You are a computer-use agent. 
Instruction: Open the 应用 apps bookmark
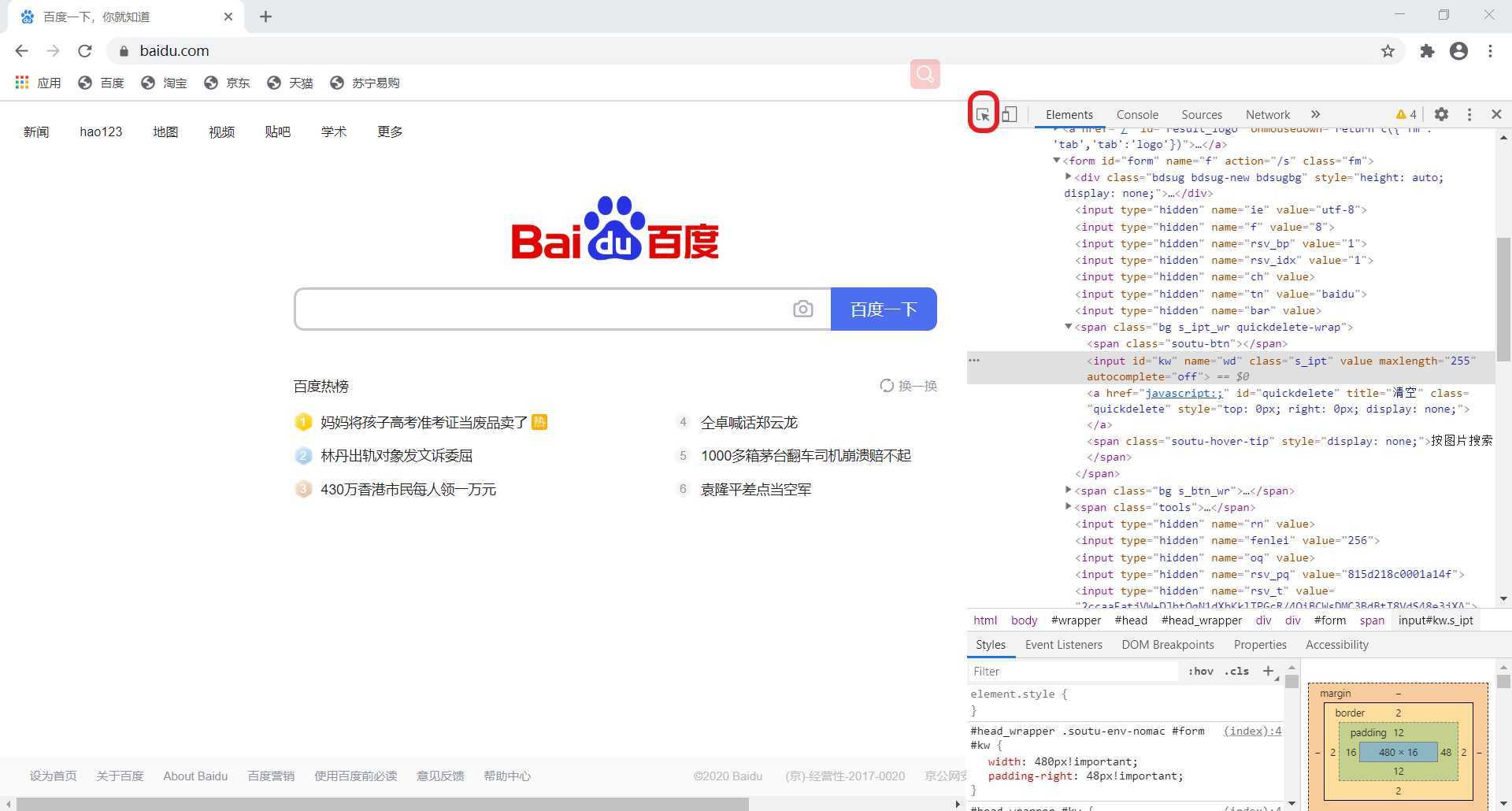pyautogui.click(x=38, y=83)
